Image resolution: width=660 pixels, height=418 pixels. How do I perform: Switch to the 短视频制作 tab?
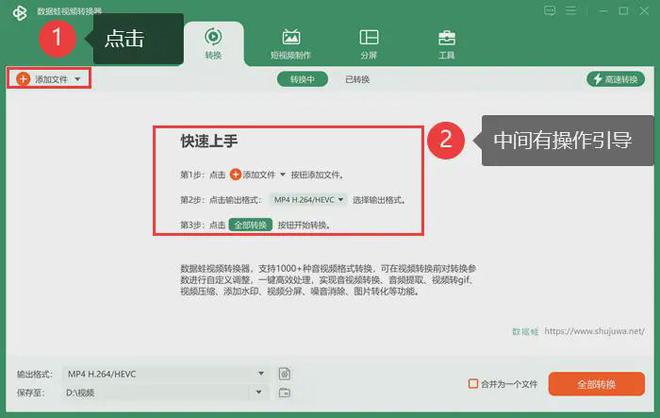click(x=290, y=44)
